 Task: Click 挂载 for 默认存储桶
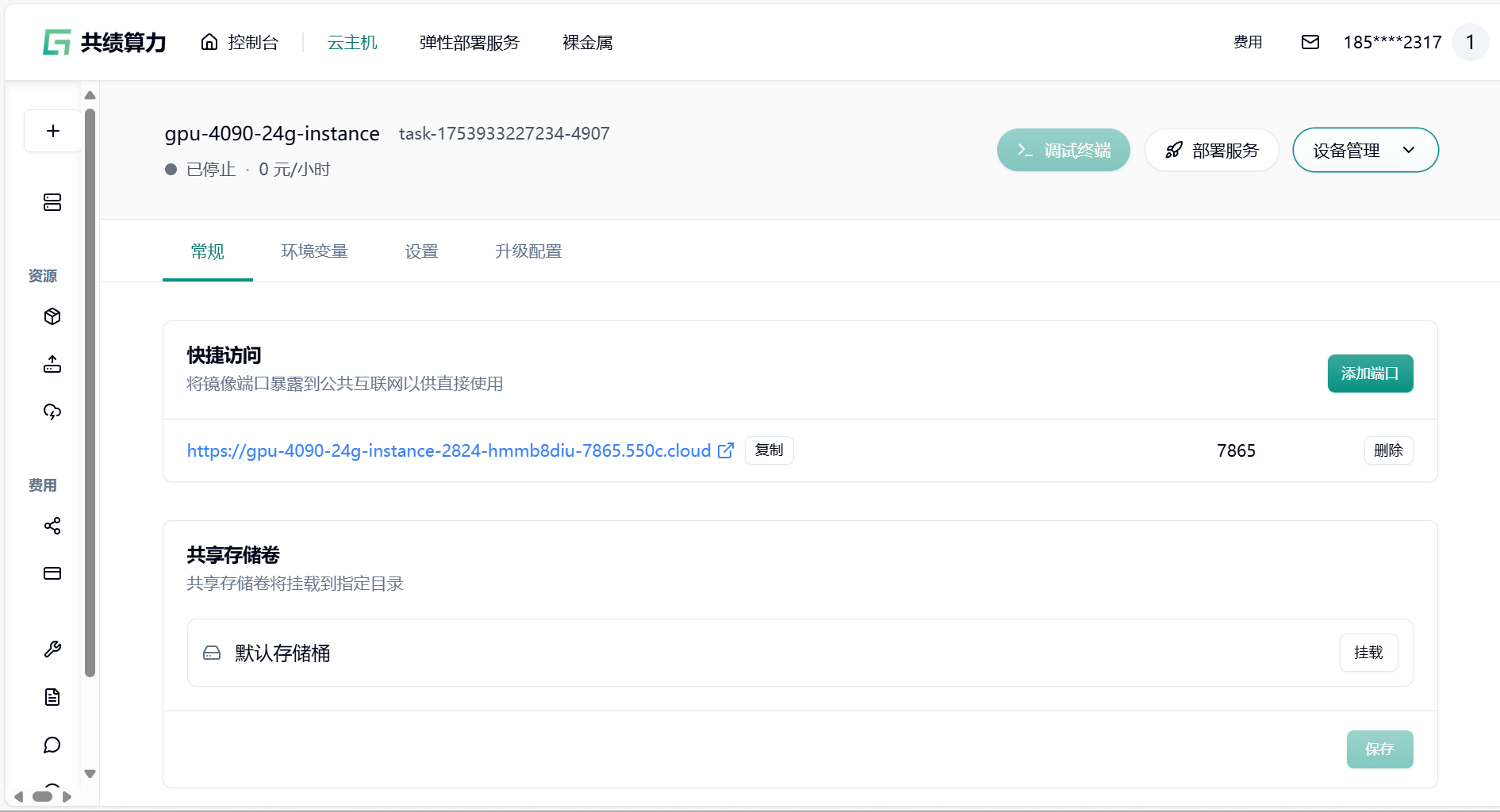(x=1368, y=653)
